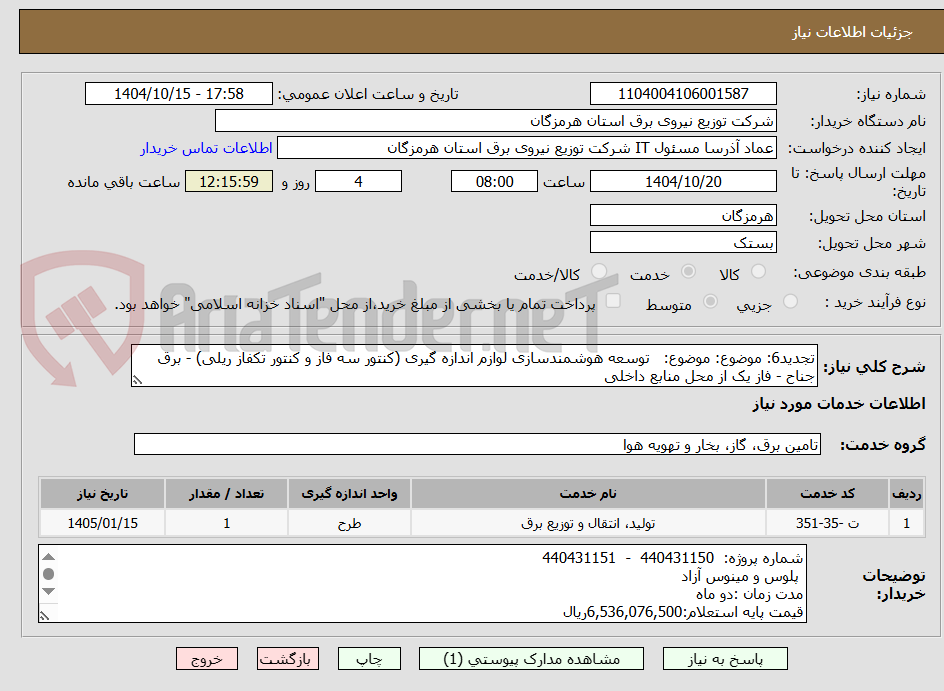Click the remaining time field 12:15:59
Image resolution: width=944 pixels, height=691 pixels.
click(x=229, y=181)
